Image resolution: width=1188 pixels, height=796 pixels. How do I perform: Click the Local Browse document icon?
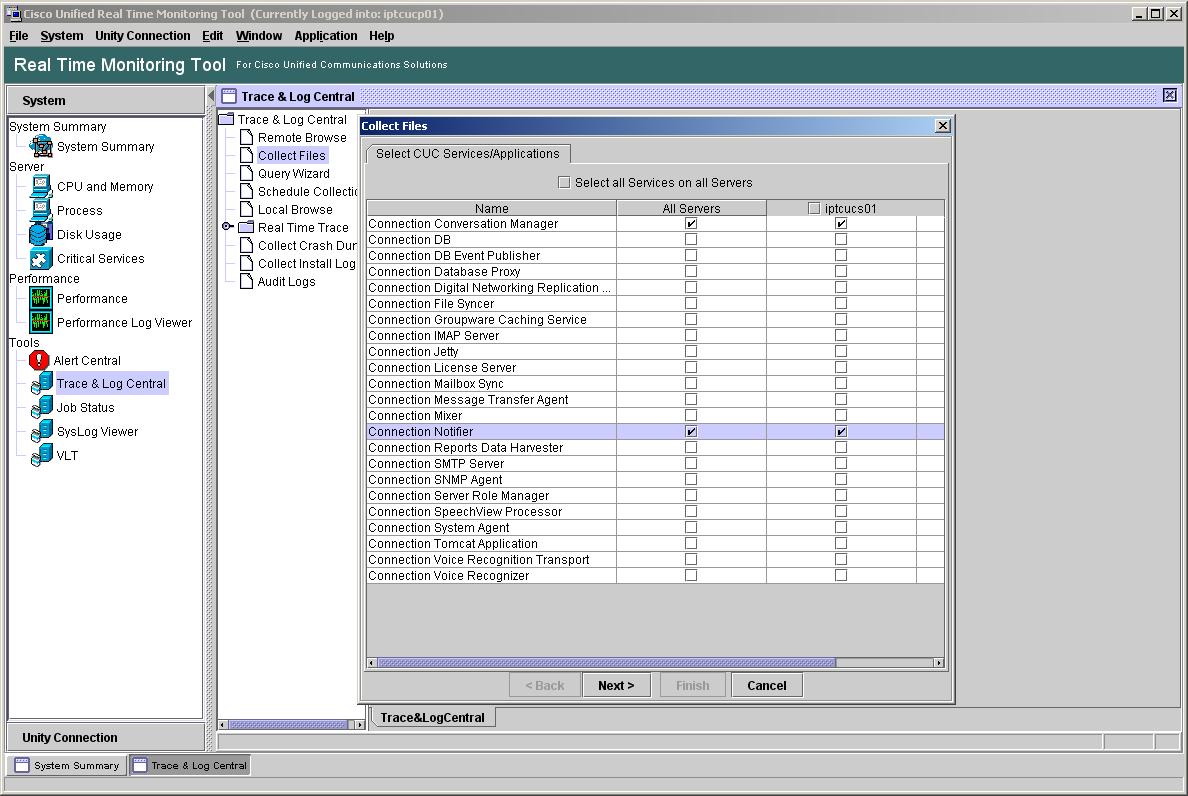coord(246,209)
